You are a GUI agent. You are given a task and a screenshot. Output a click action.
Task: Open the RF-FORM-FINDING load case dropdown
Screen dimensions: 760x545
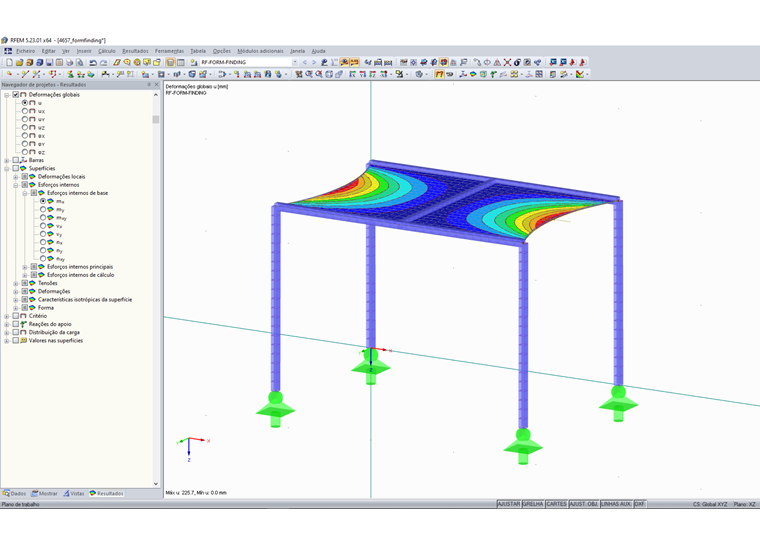point(294,62)
